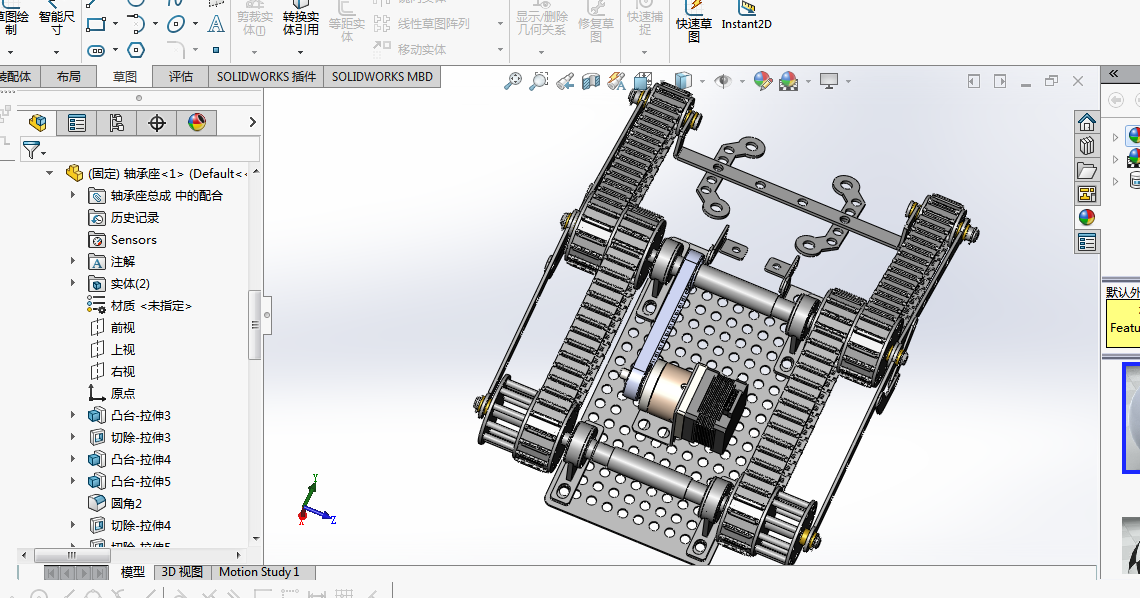Open the Hide/Show Items dropdown arrow

click(742, 81)
